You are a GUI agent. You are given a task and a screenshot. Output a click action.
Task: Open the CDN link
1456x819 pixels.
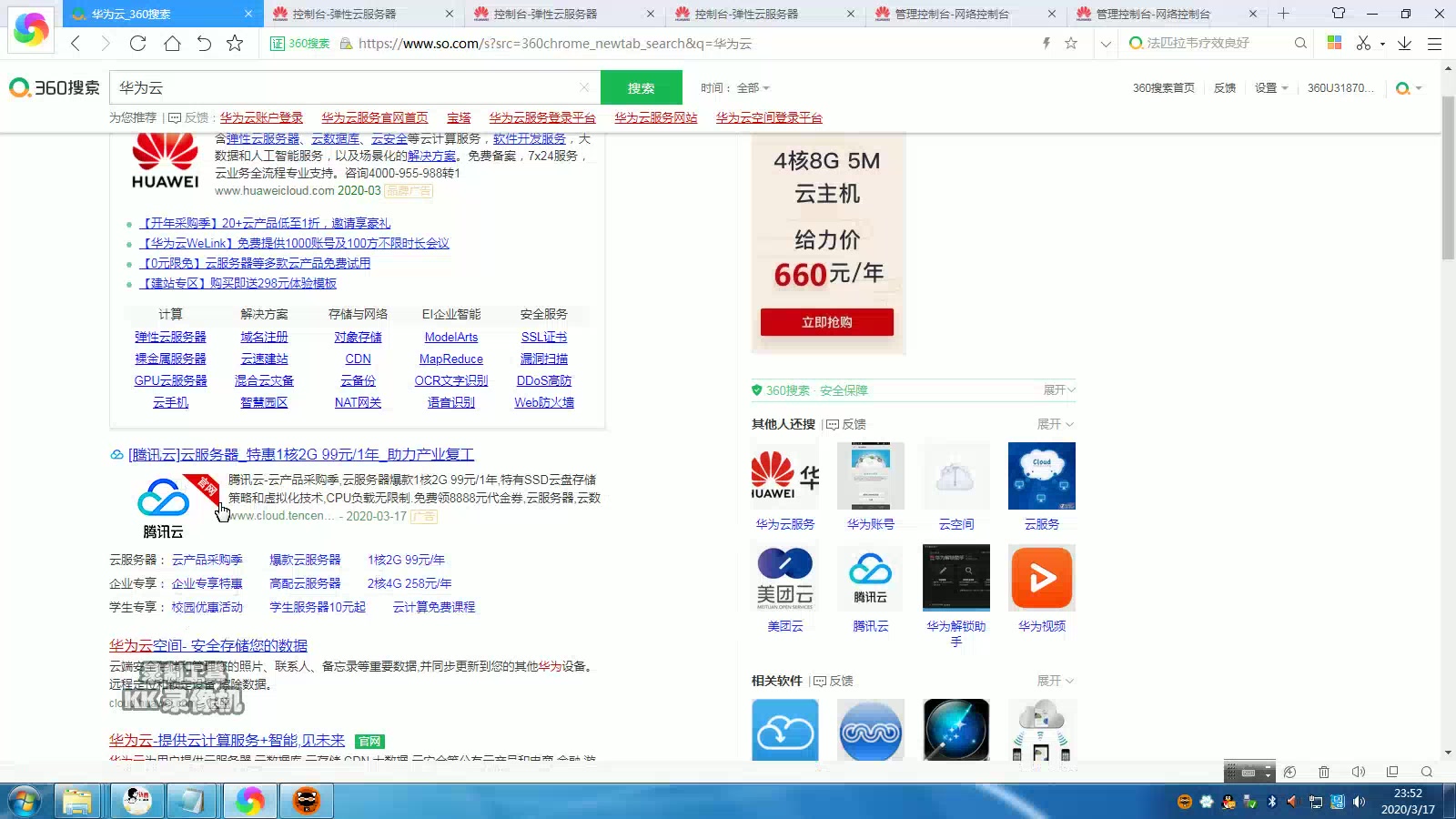coord(358,359)
